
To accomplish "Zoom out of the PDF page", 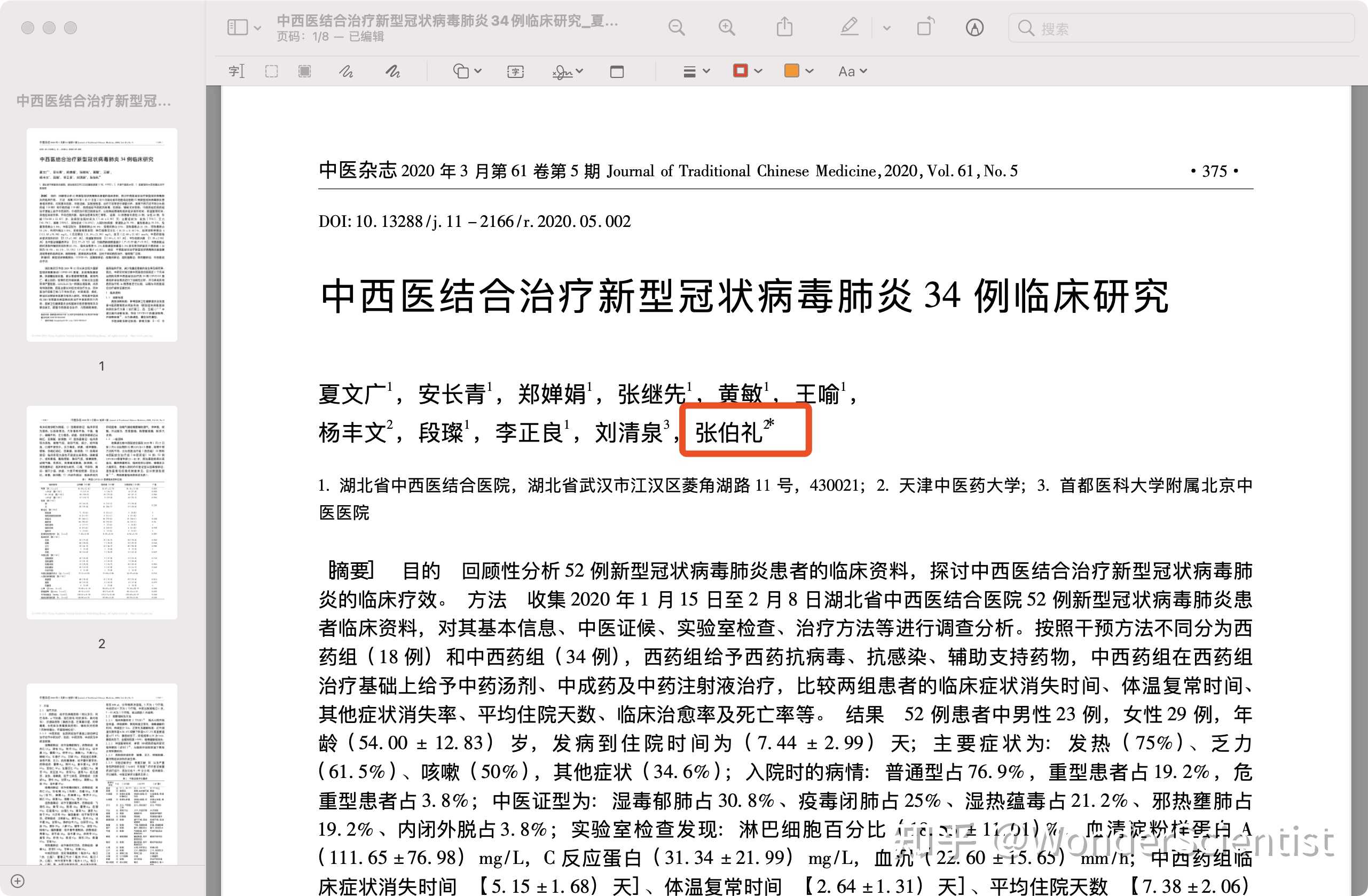I will point(677,28).
